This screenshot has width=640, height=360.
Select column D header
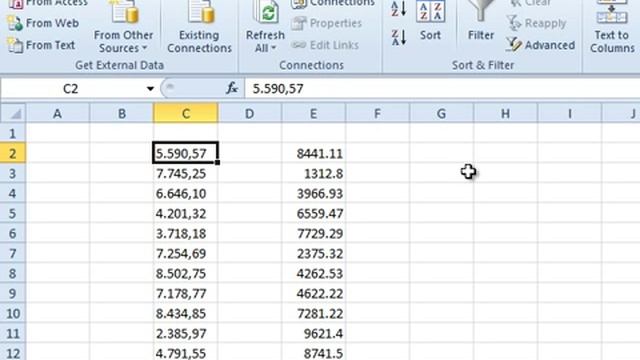click(x=249, y=113)
